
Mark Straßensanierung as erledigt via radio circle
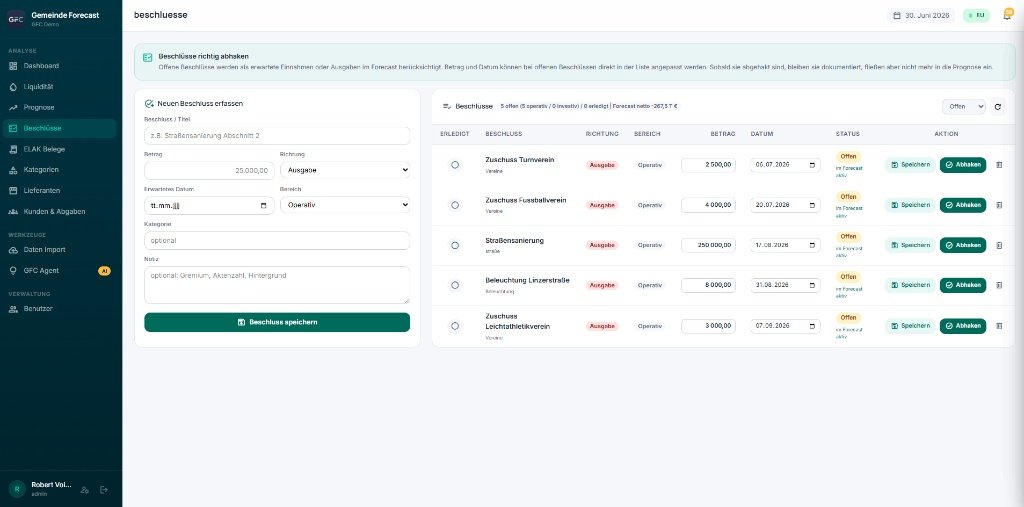click(455, 246)
